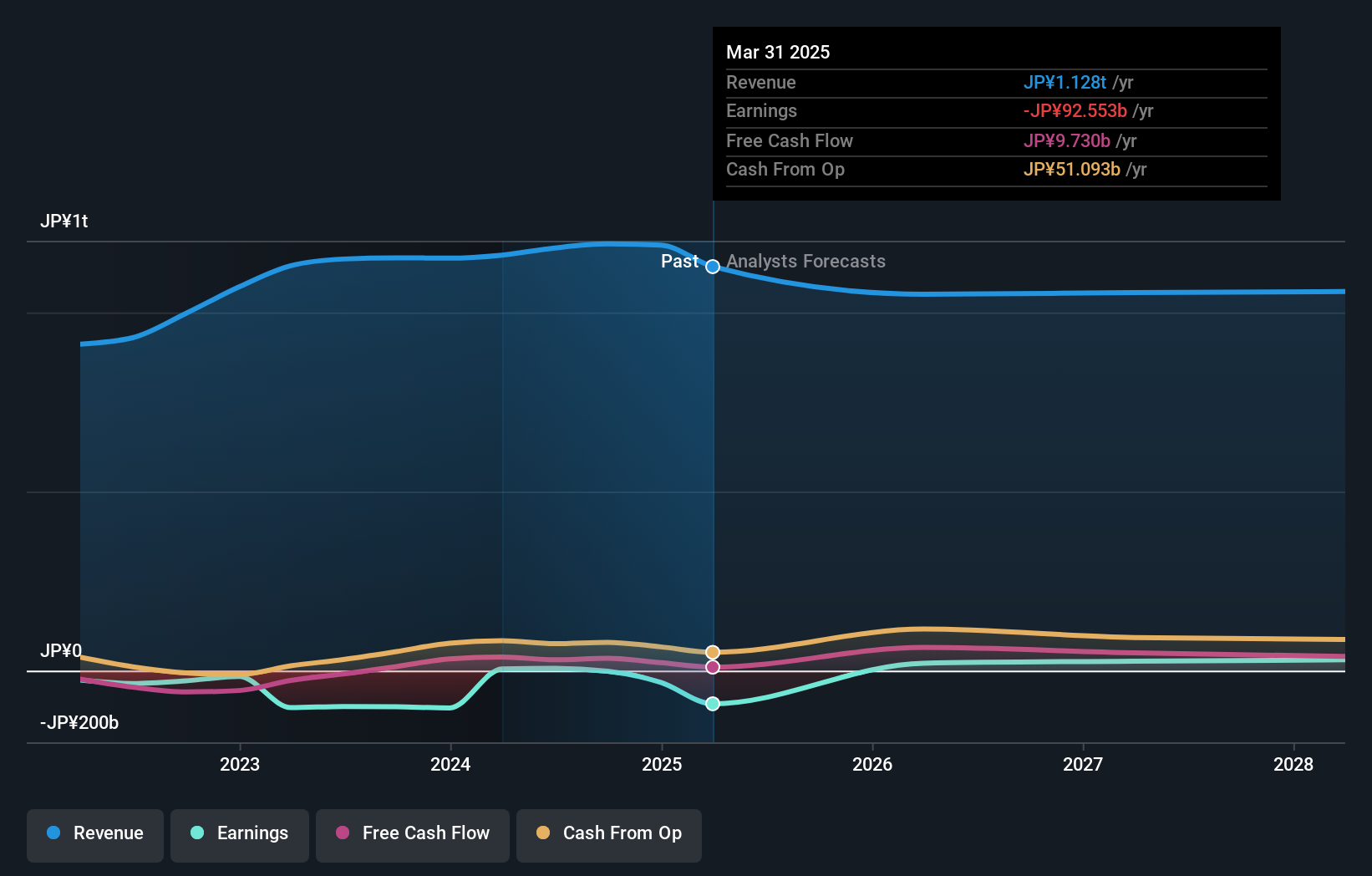Click the Mar 31 2025 tooltip date
Viewport: 1372px width, 876px height.
tap(778, 52)
